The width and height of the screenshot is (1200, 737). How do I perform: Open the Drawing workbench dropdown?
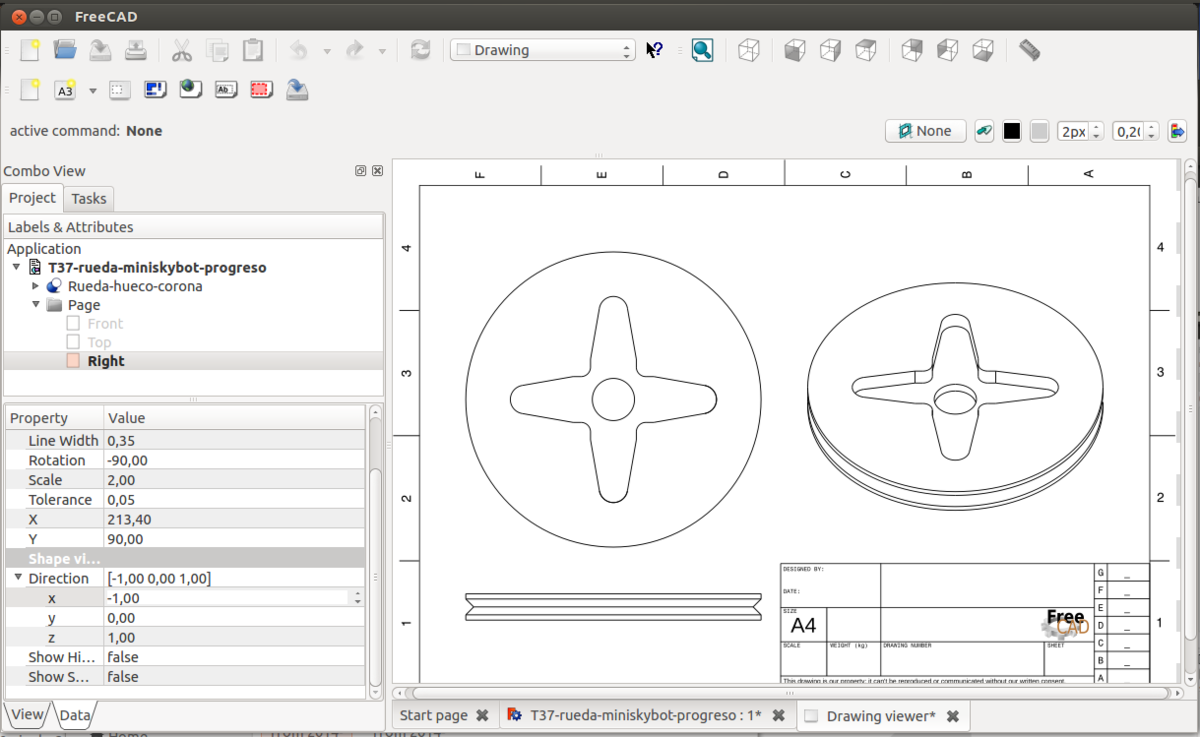tap(543, 50)
